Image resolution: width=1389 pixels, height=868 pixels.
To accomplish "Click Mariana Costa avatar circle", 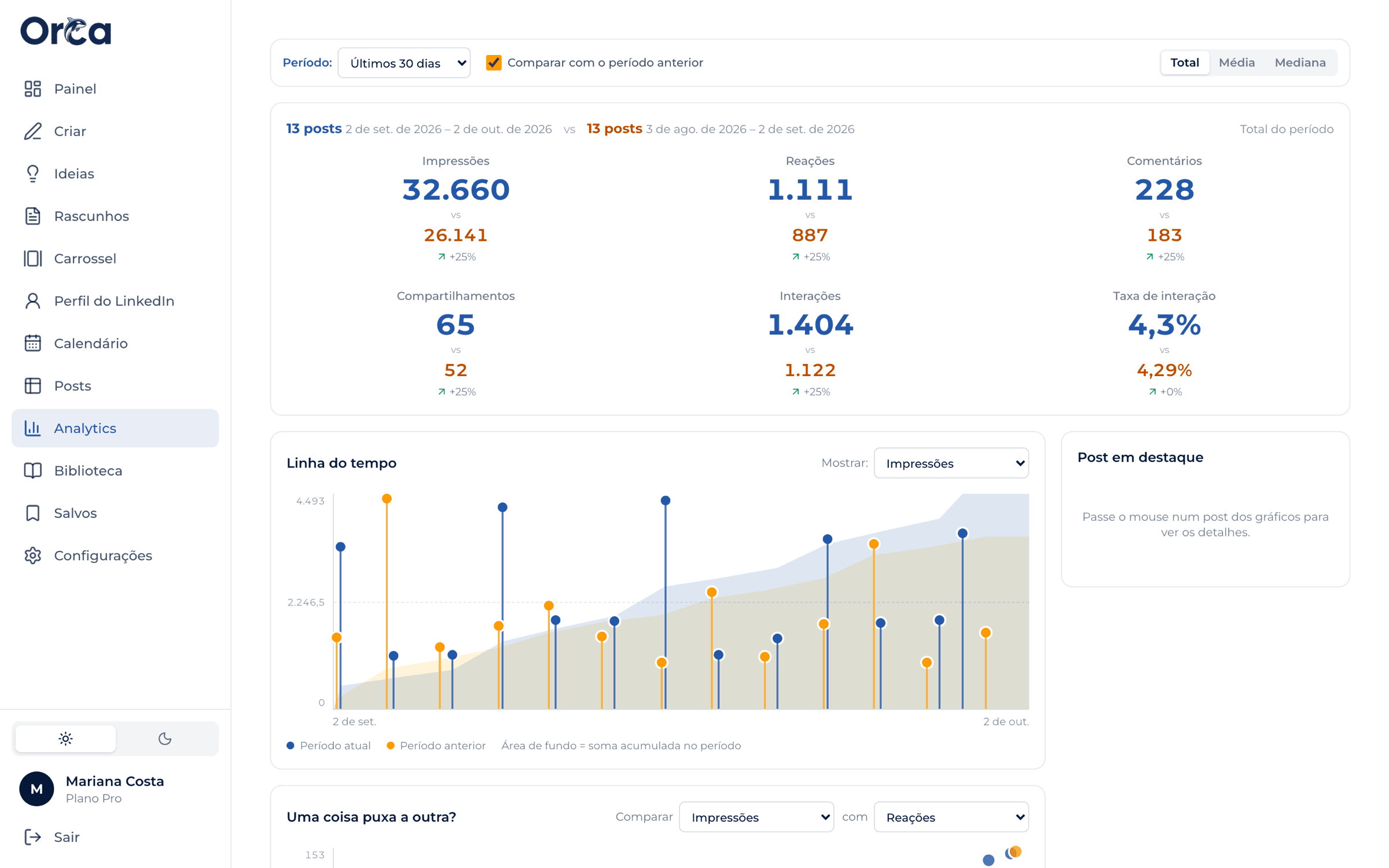I will [x=36, y=789].
